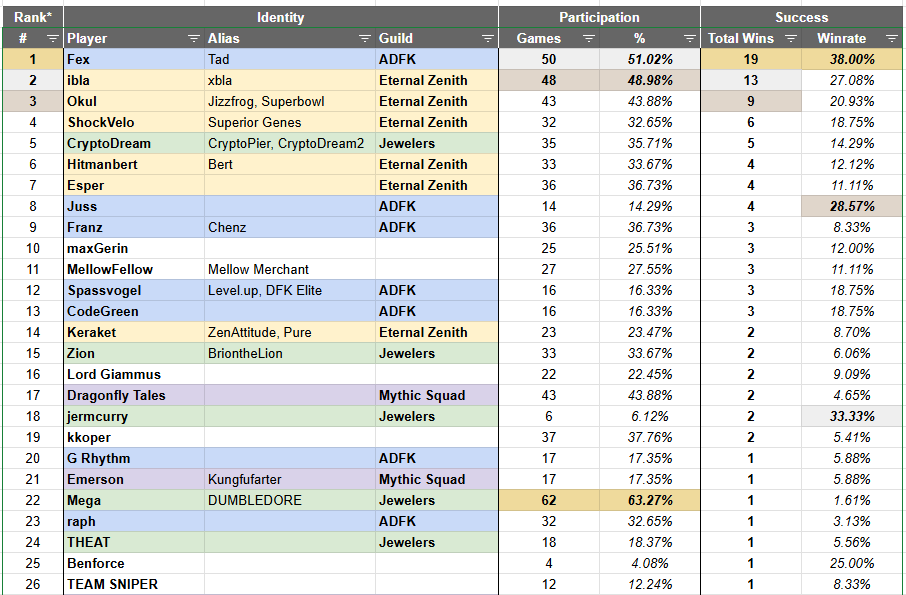Click the player cell Fex
This screenshot has width=906, height=595.
tap(134, 60)
